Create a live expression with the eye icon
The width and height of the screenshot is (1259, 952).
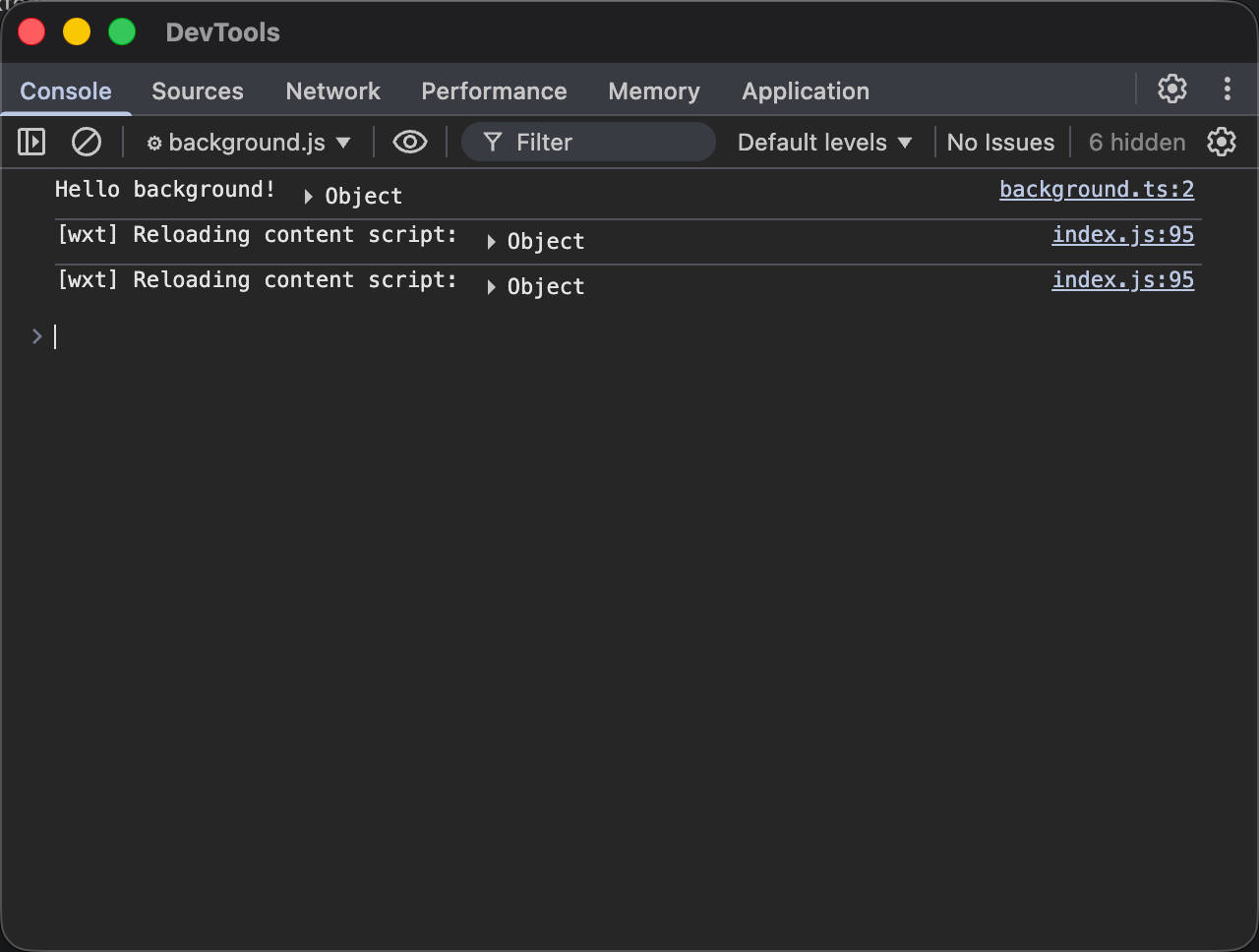click(x=410, y=142)
